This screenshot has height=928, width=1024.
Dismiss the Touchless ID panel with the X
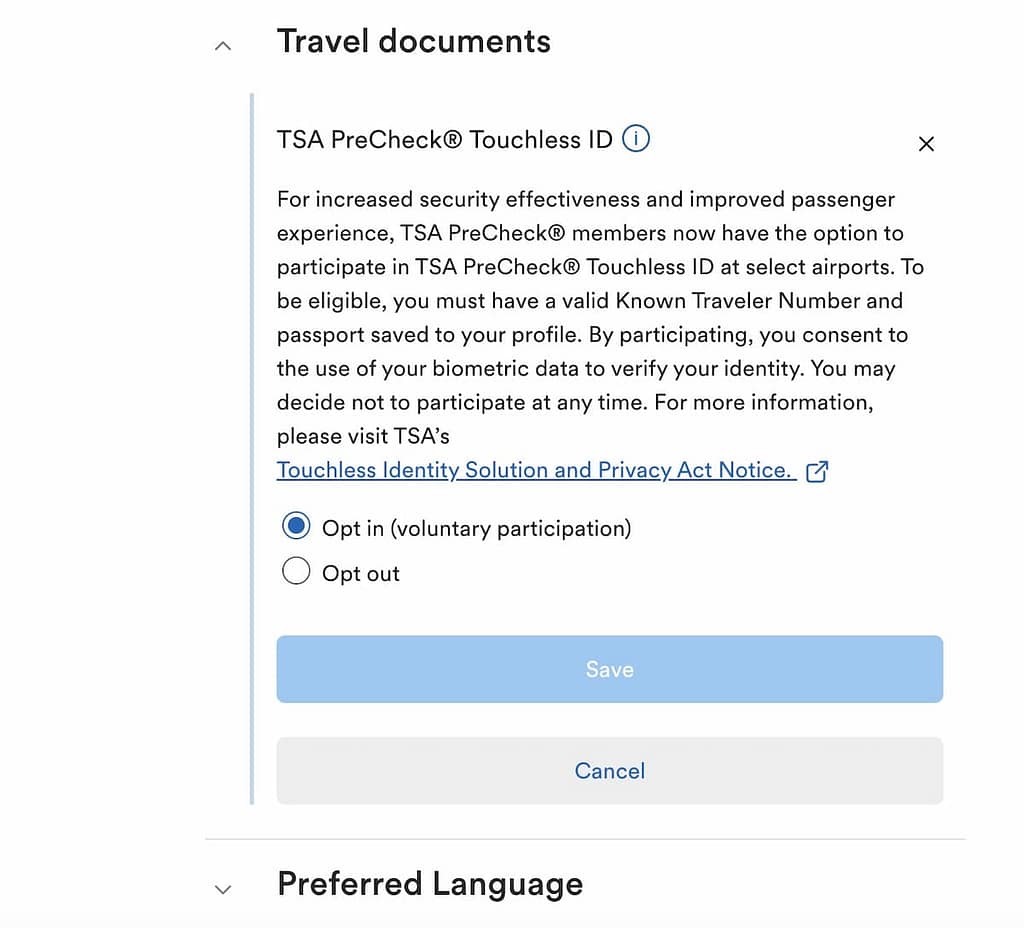925,144
